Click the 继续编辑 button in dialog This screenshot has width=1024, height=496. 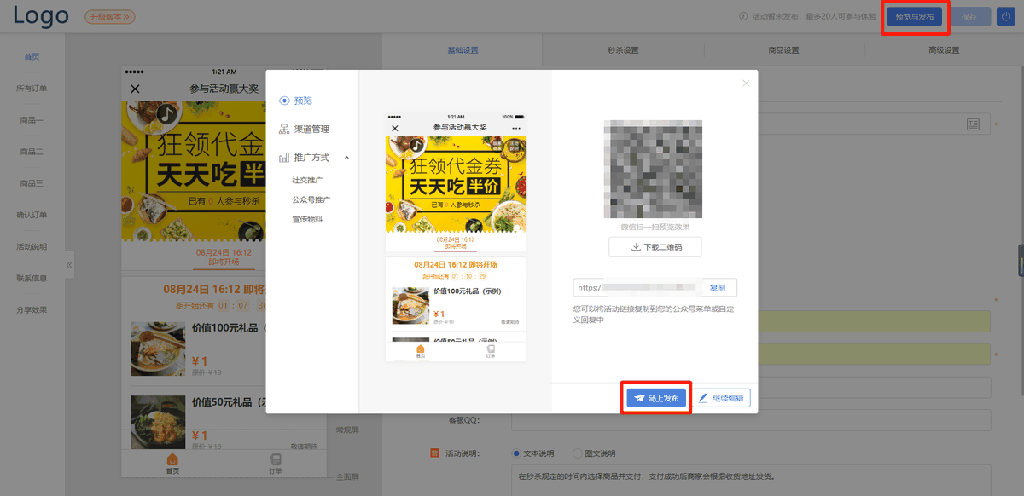pos(721,398)
